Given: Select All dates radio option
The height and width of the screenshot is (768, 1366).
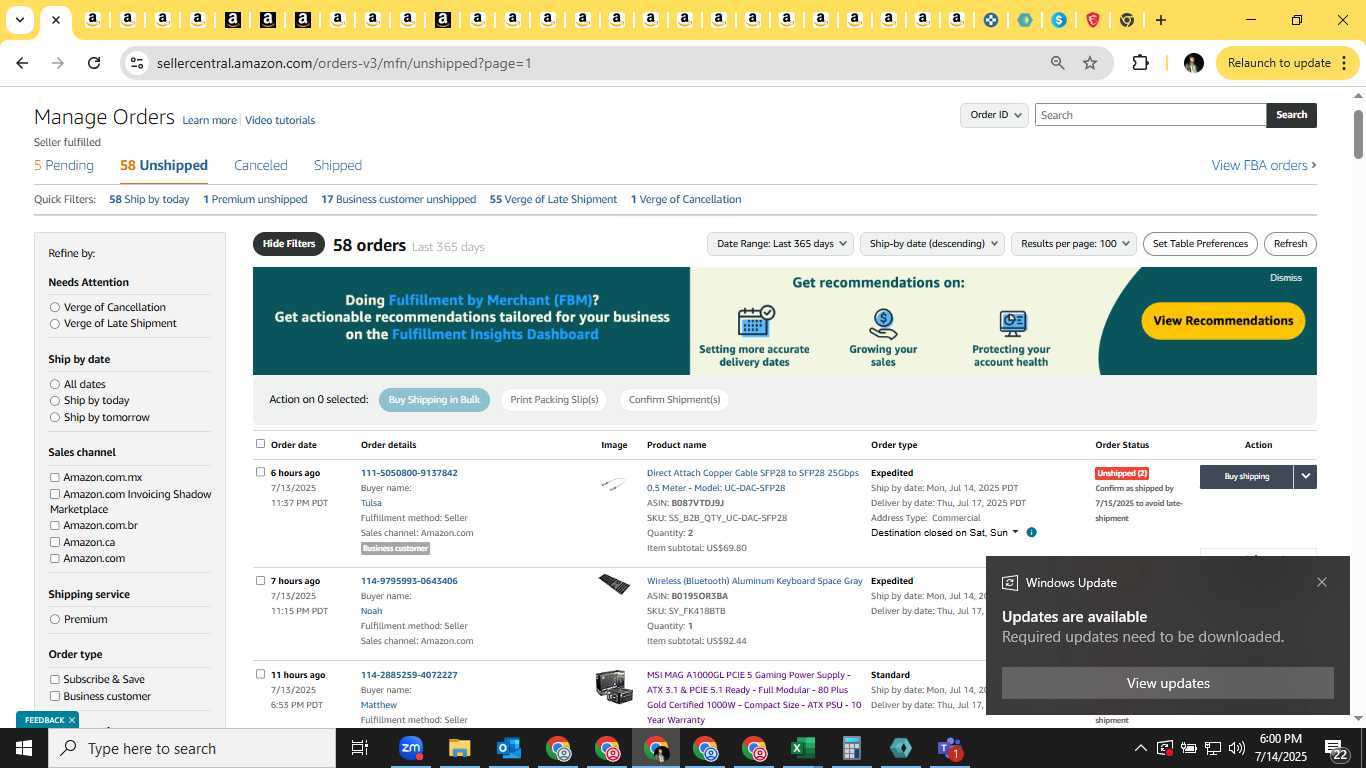Looking at the screenshot, I should (x=55, y=384).
